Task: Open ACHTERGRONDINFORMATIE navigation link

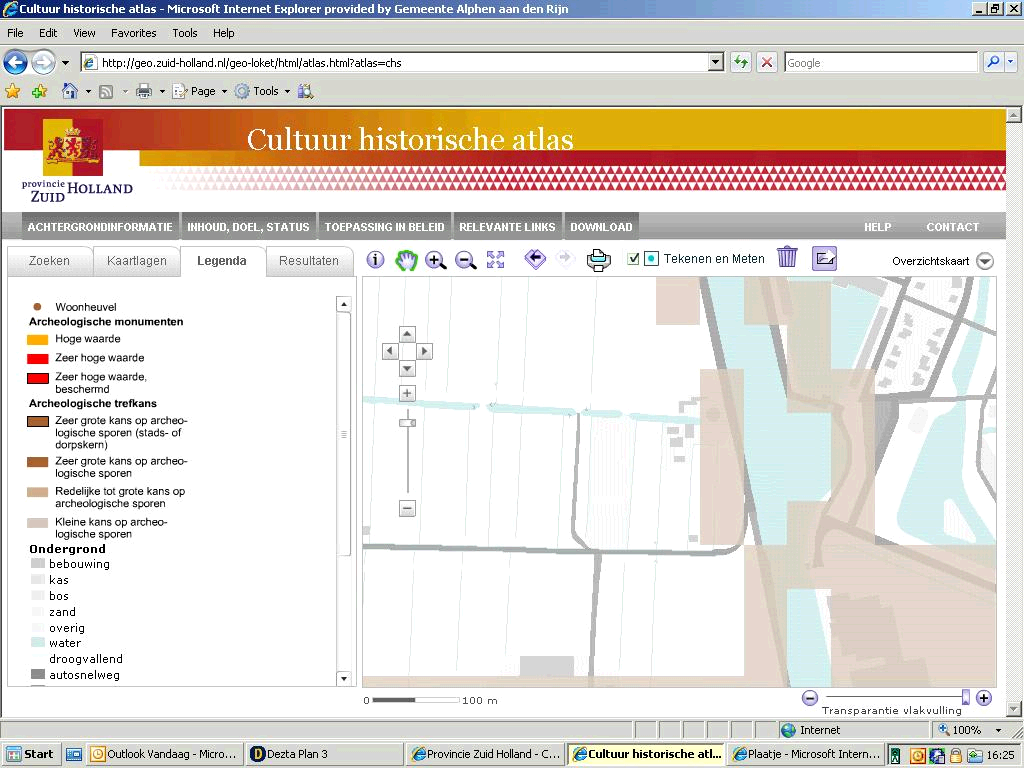Action: 100,227
